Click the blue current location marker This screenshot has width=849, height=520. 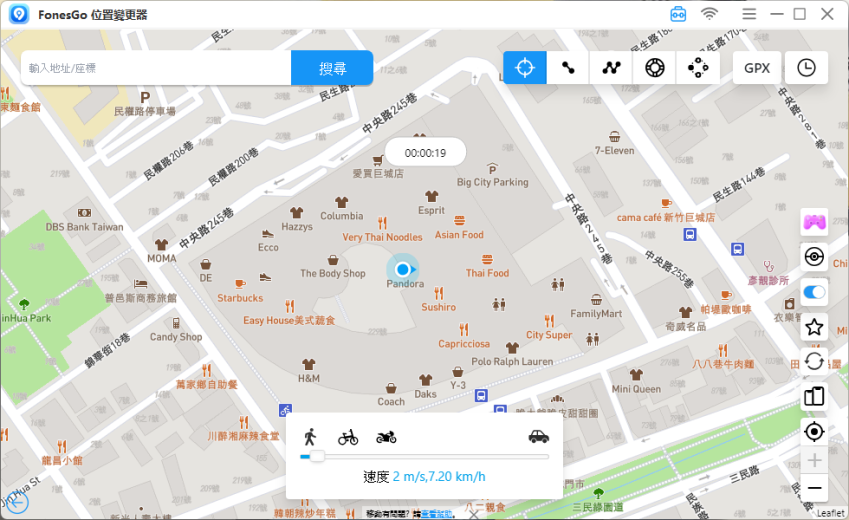[403, 269]
